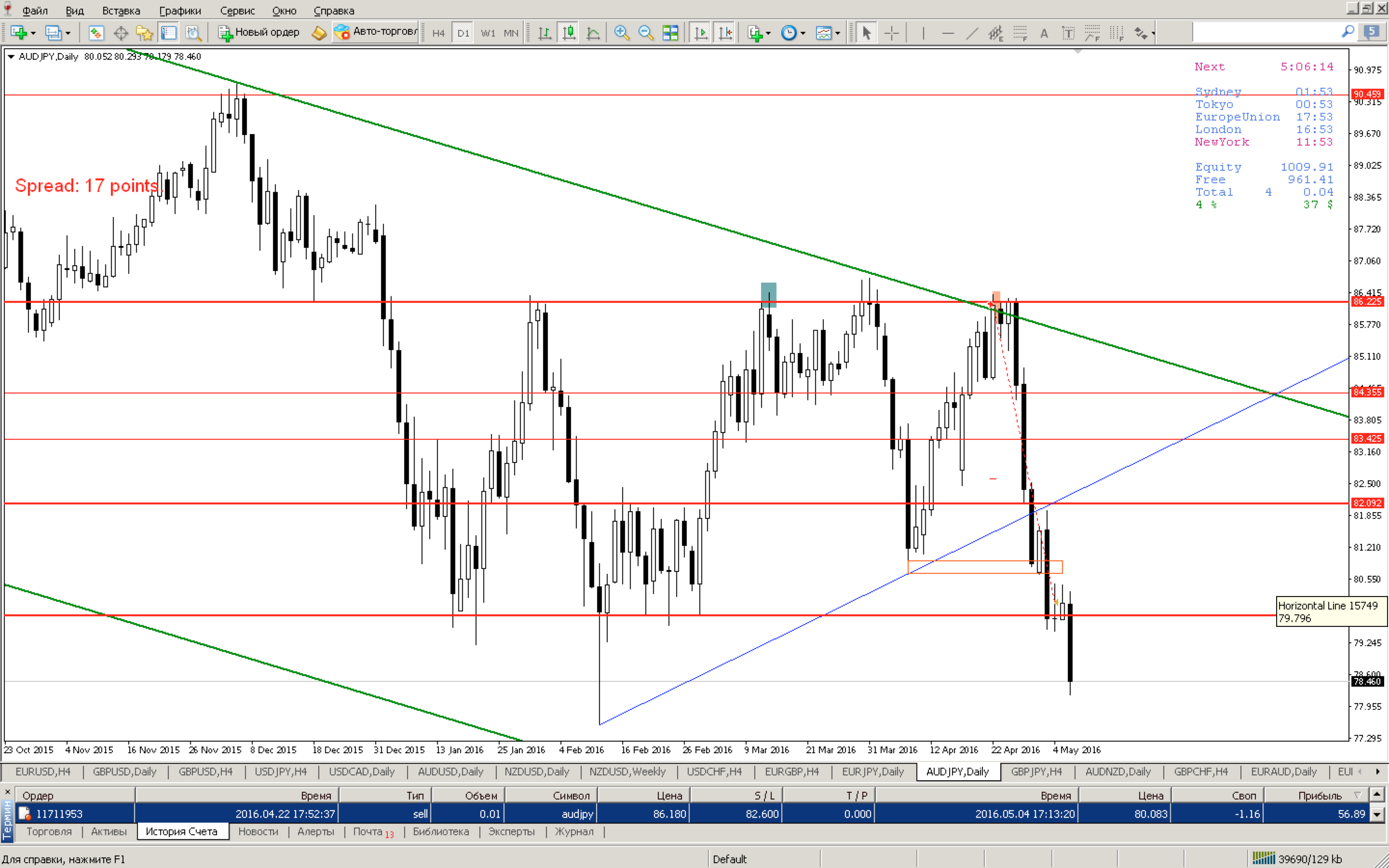Image resolution: width=1389 pixels, height=868 pixels.
Task: Toggle the Navigator folder-star icon
Action: coord(144,33)
